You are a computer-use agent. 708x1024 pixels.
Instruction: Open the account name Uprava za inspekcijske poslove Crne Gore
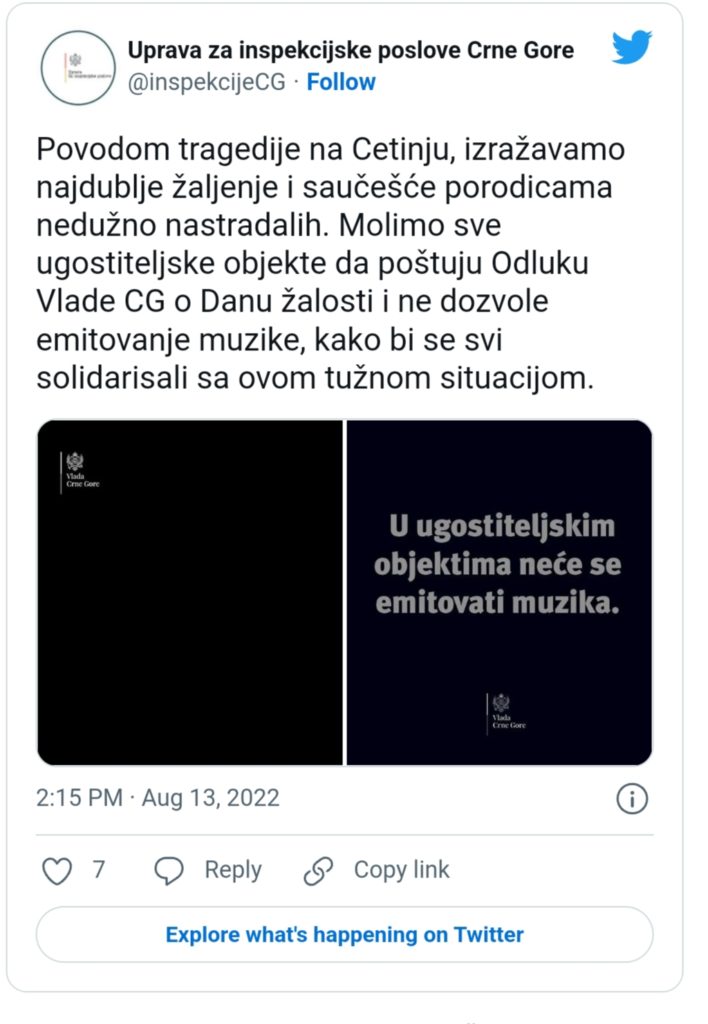pyautogui.click(x=350, y=50)
